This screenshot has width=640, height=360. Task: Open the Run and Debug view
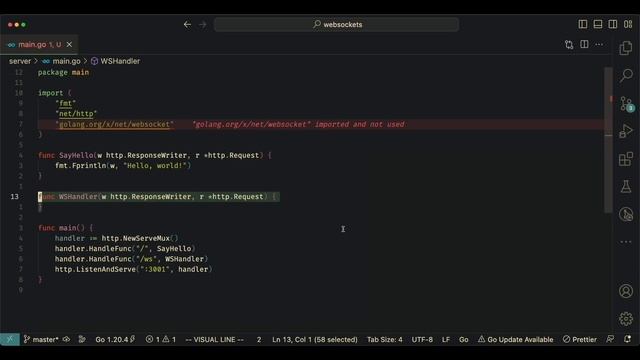click(626, 131)
